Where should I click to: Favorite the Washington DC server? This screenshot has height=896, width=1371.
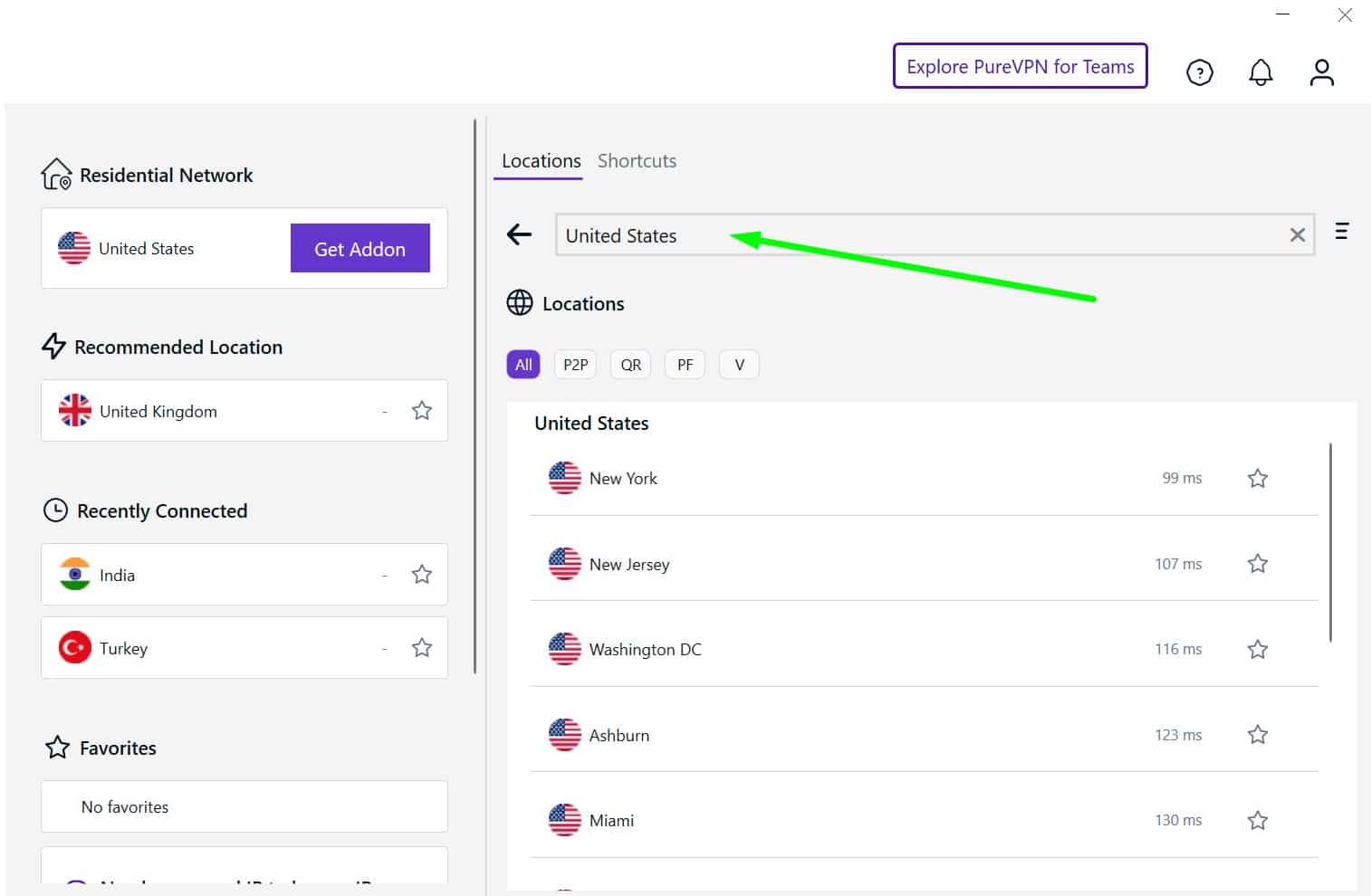pos(1257,649)
